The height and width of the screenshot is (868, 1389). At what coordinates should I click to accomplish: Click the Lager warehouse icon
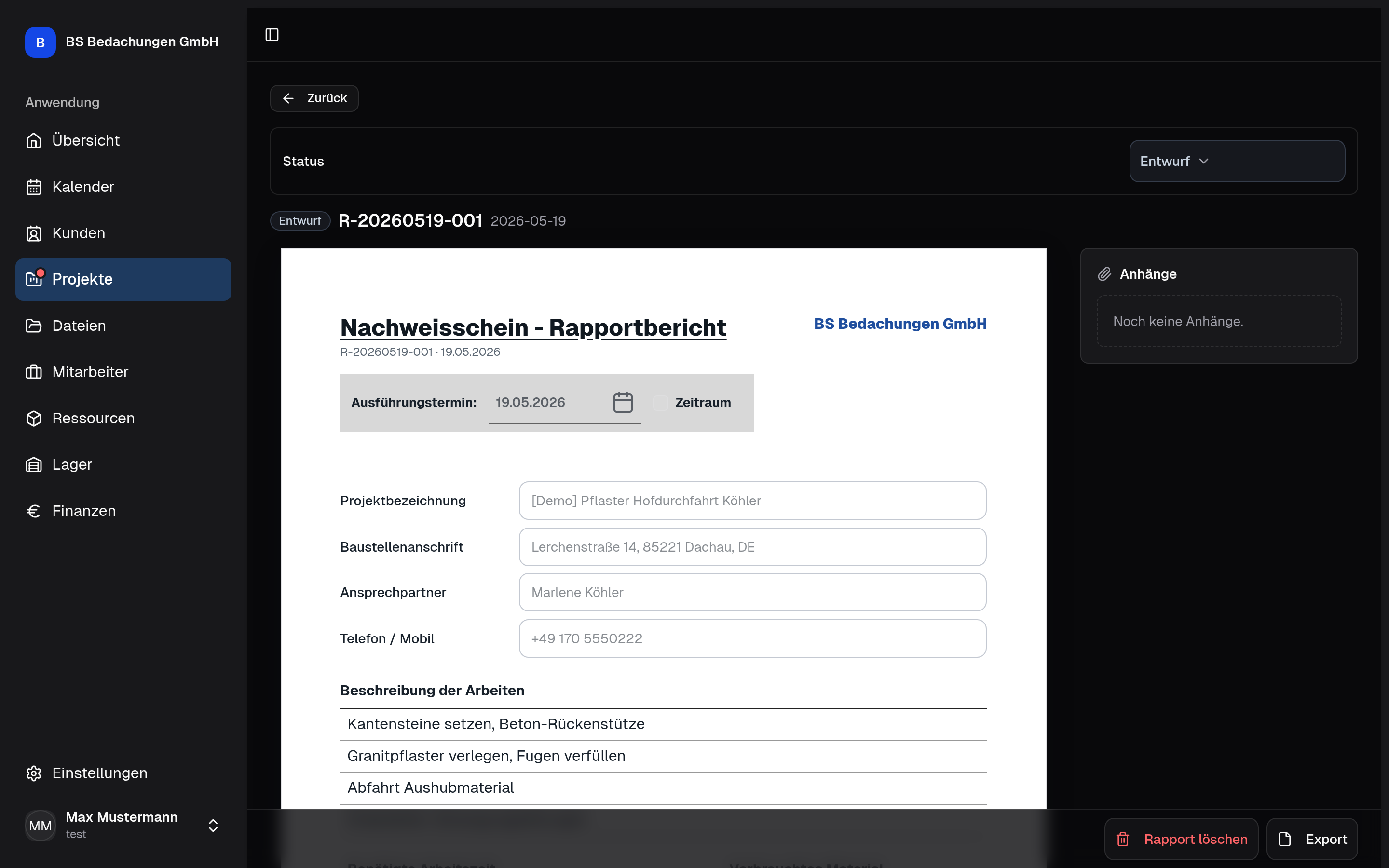point(34,464)
